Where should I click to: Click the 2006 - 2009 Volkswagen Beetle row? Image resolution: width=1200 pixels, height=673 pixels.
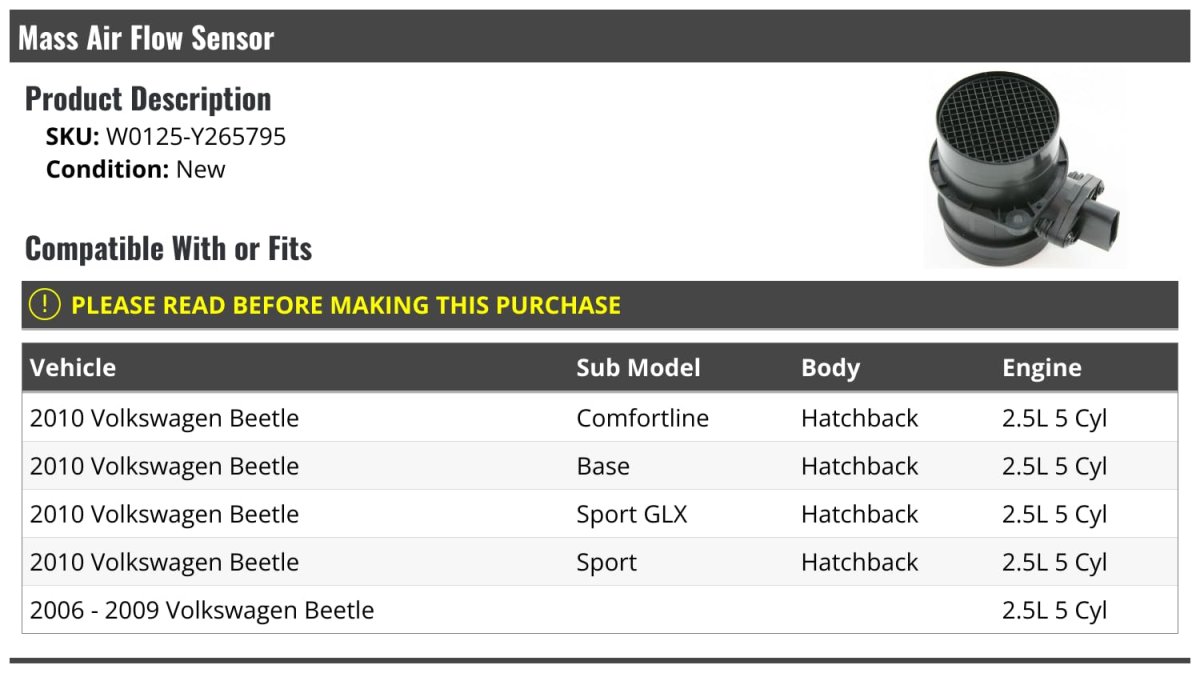coord(202,610)
